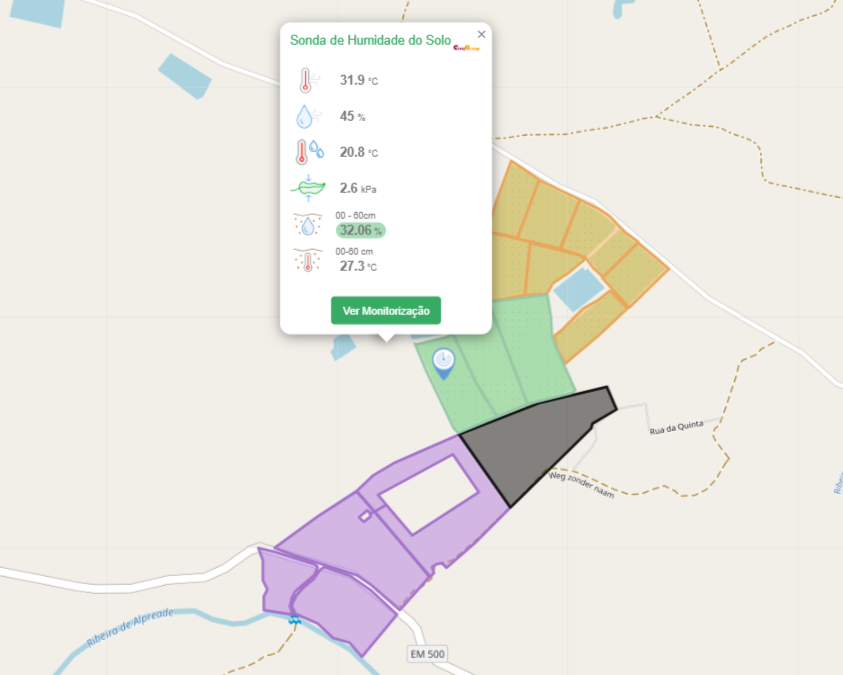
Task: Click the dew point thermometer-droplets icon
Action: coord(307,152)
